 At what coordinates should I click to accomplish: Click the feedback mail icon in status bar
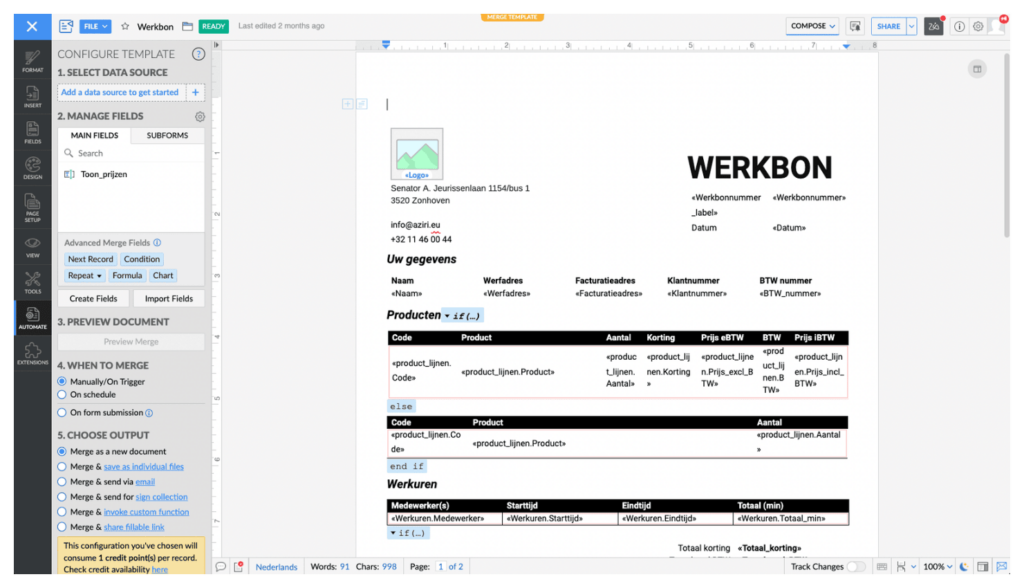coord(1002,566)
